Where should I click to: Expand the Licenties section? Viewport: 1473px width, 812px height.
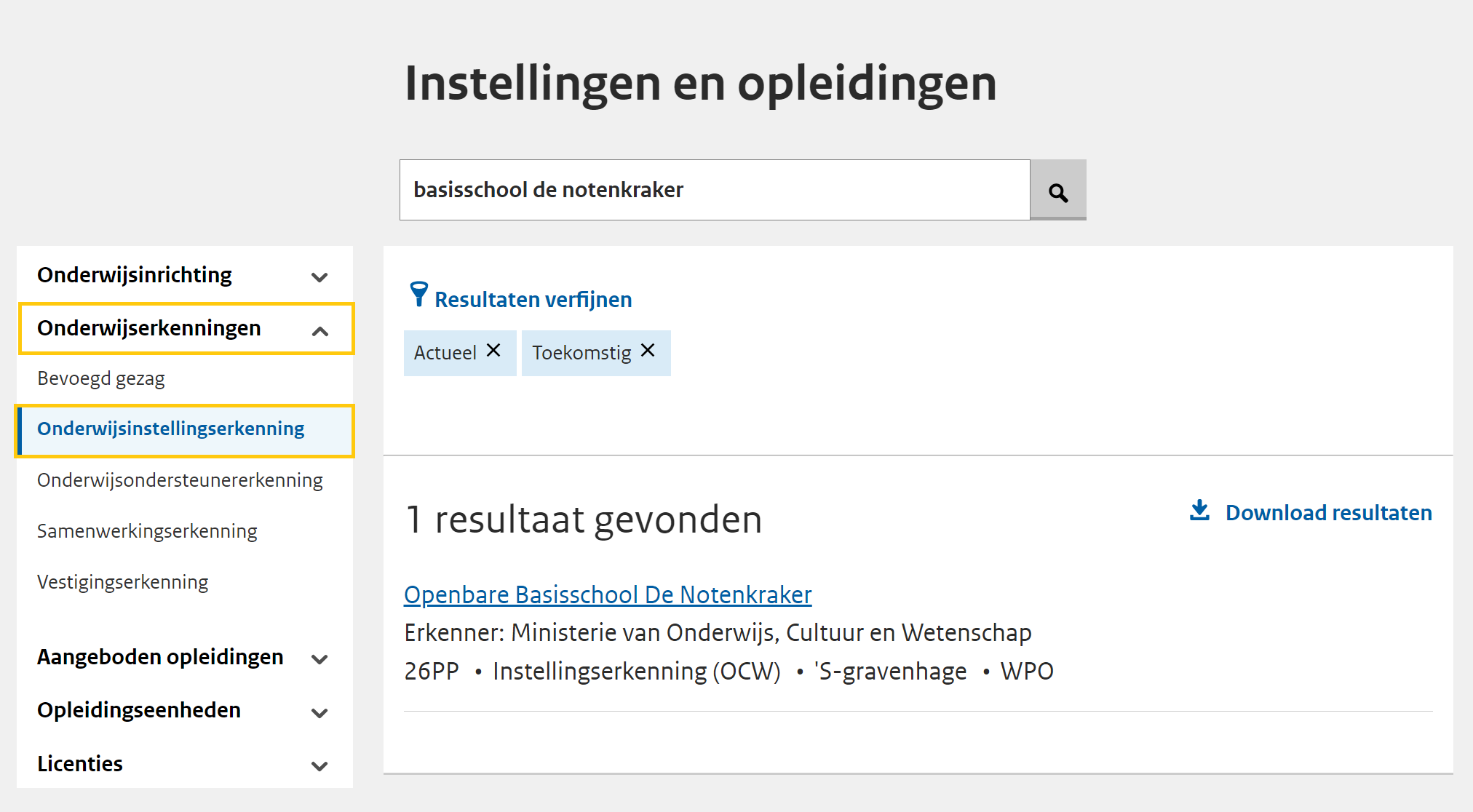pyautogui.click(x=185, y=764)
